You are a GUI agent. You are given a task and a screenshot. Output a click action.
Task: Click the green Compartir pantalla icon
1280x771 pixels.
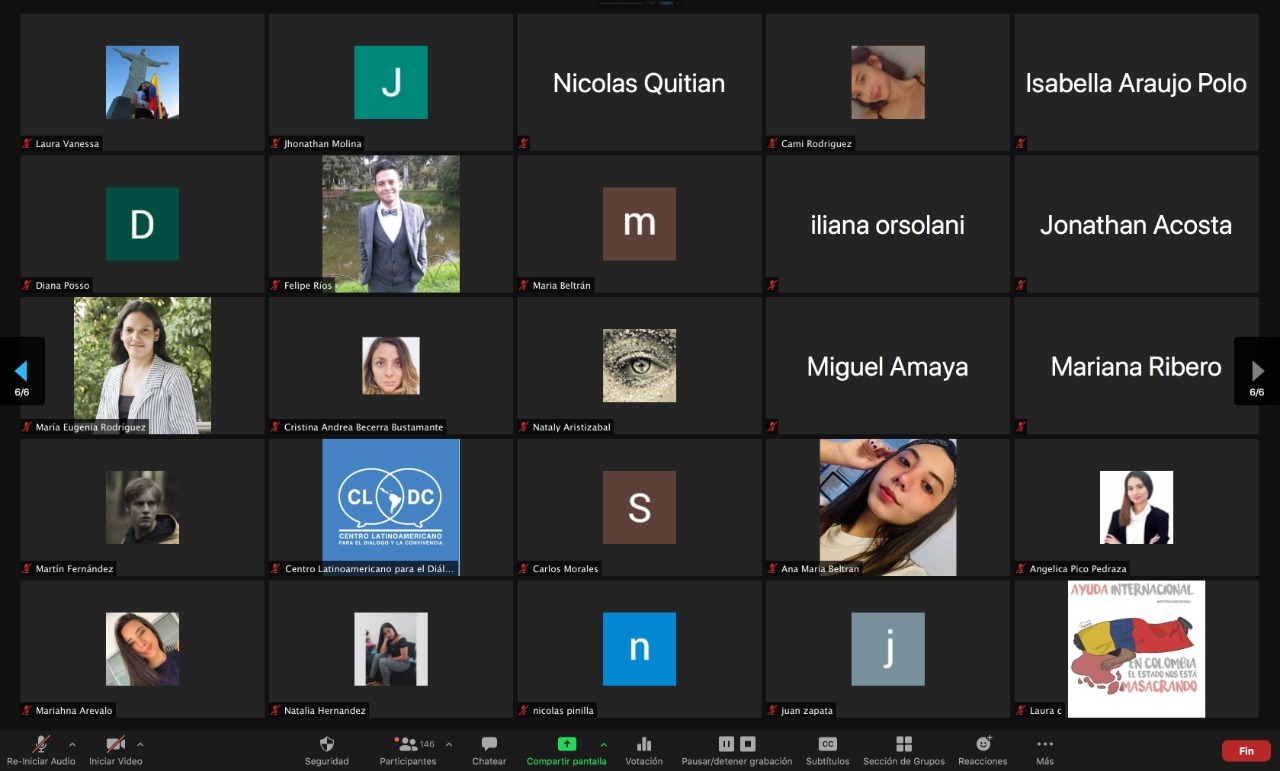pyautogui.click(x=566, y=744)
